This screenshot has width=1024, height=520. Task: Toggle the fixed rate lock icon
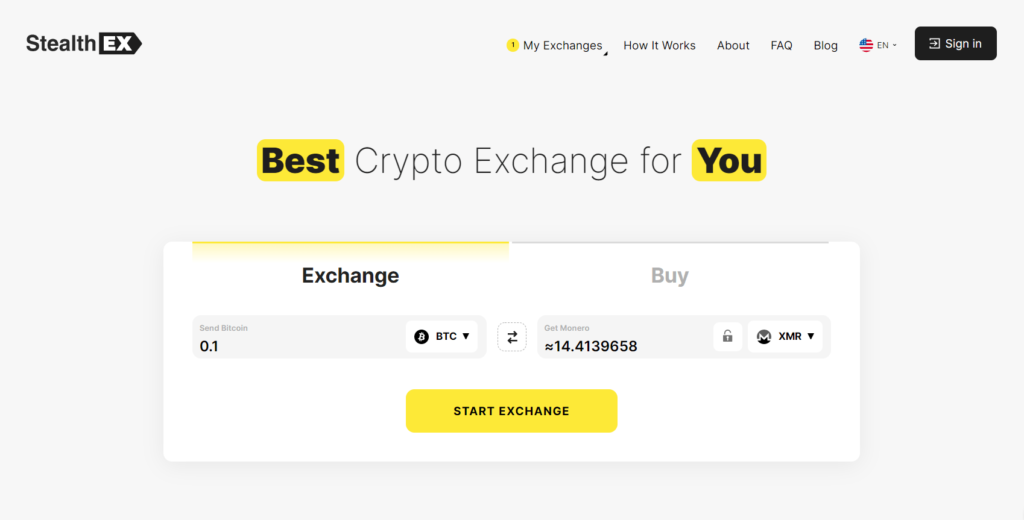(x=728, y=337)
